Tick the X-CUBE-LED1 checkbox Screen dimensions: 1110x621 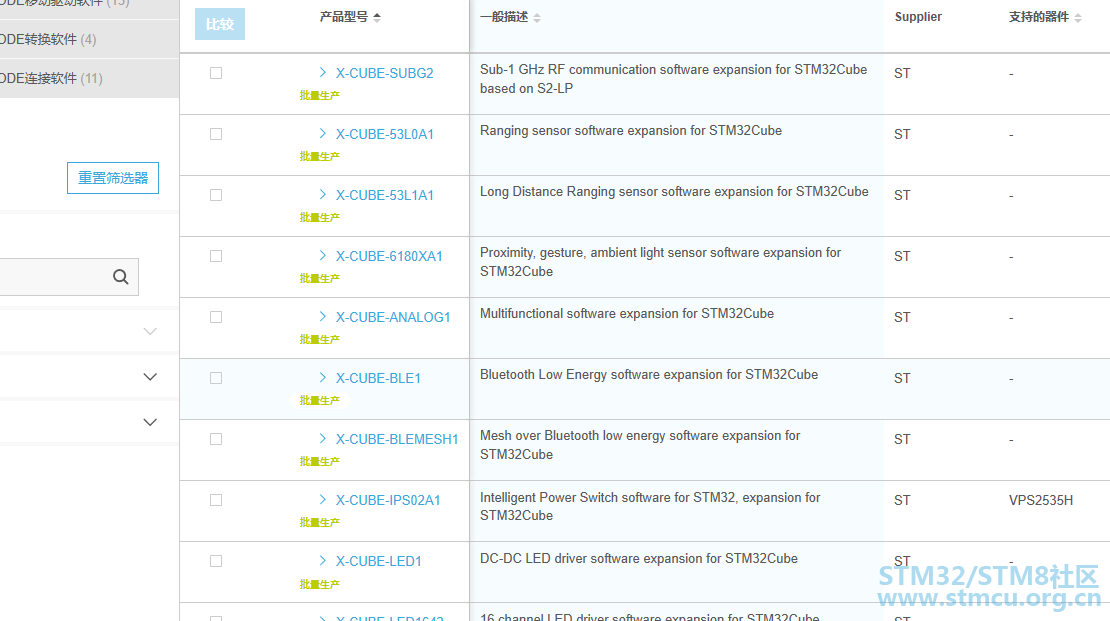tap(216, 561)
